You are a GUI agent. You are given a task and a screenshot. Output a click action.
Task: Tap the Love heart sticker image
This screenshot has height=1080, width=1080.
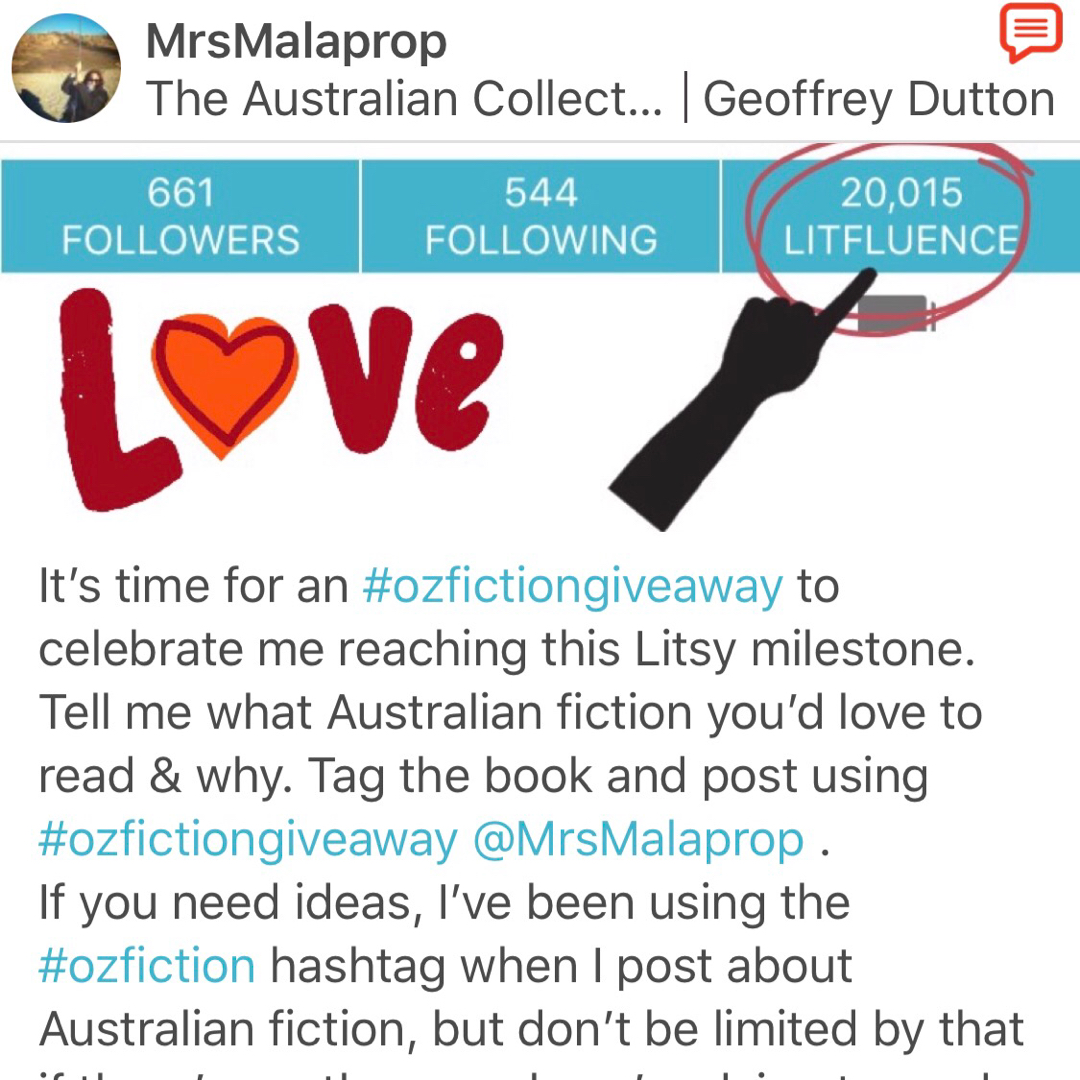tap(282, 399)
